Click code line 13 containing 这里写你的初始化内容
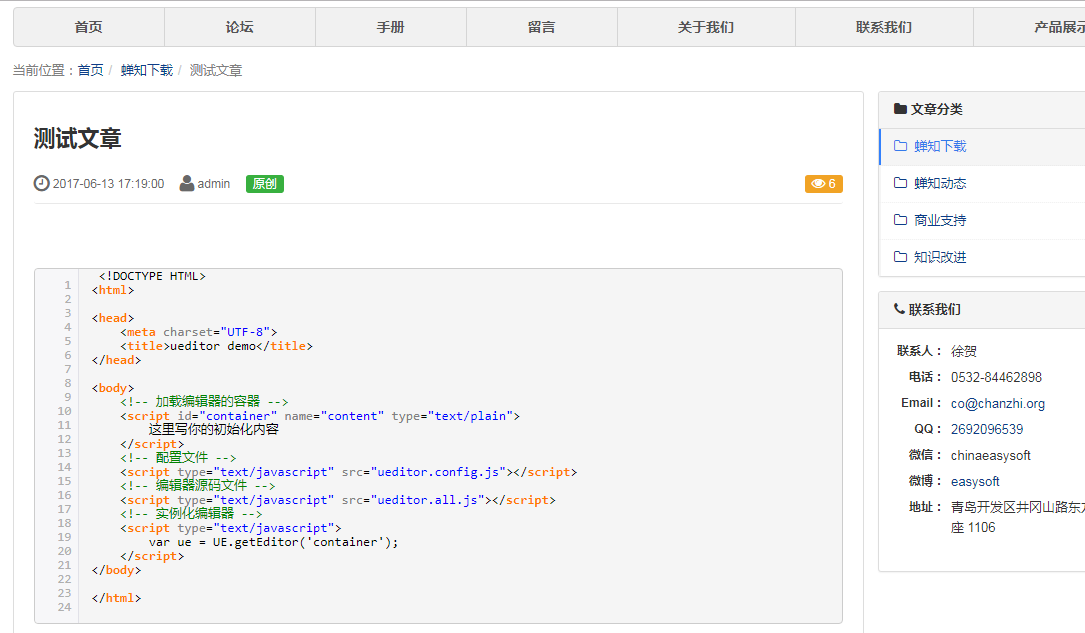Image resolution: width=1085 pixels, height=633 pixels. click(x=213, y=430)
